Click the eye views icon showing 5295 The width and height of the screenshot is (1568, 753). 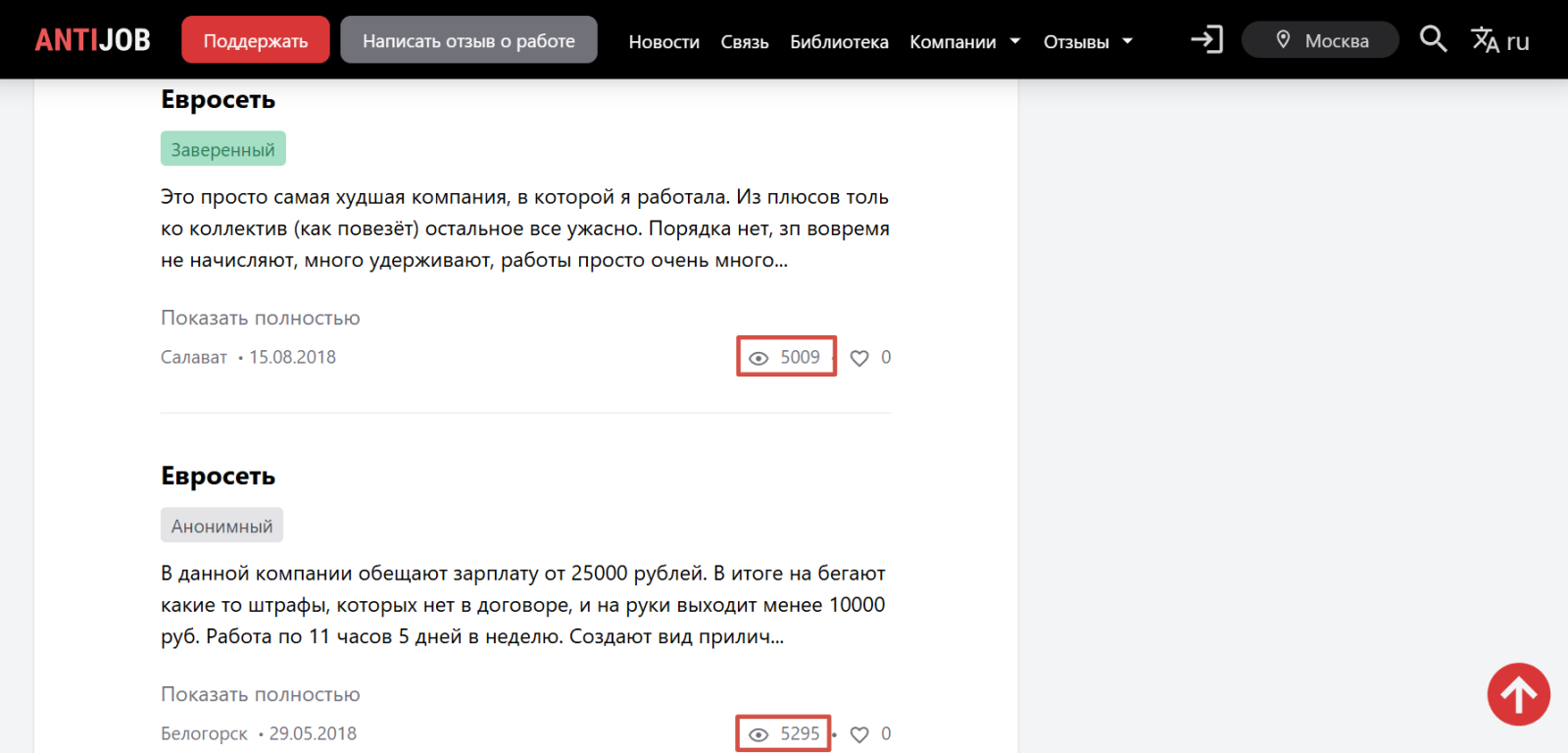click(759, 734)
